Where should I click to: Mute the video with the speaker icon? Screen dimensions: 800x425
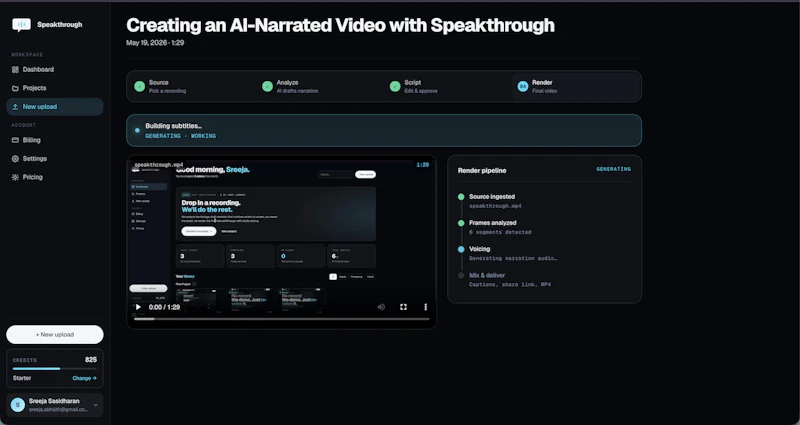[381, 307]
